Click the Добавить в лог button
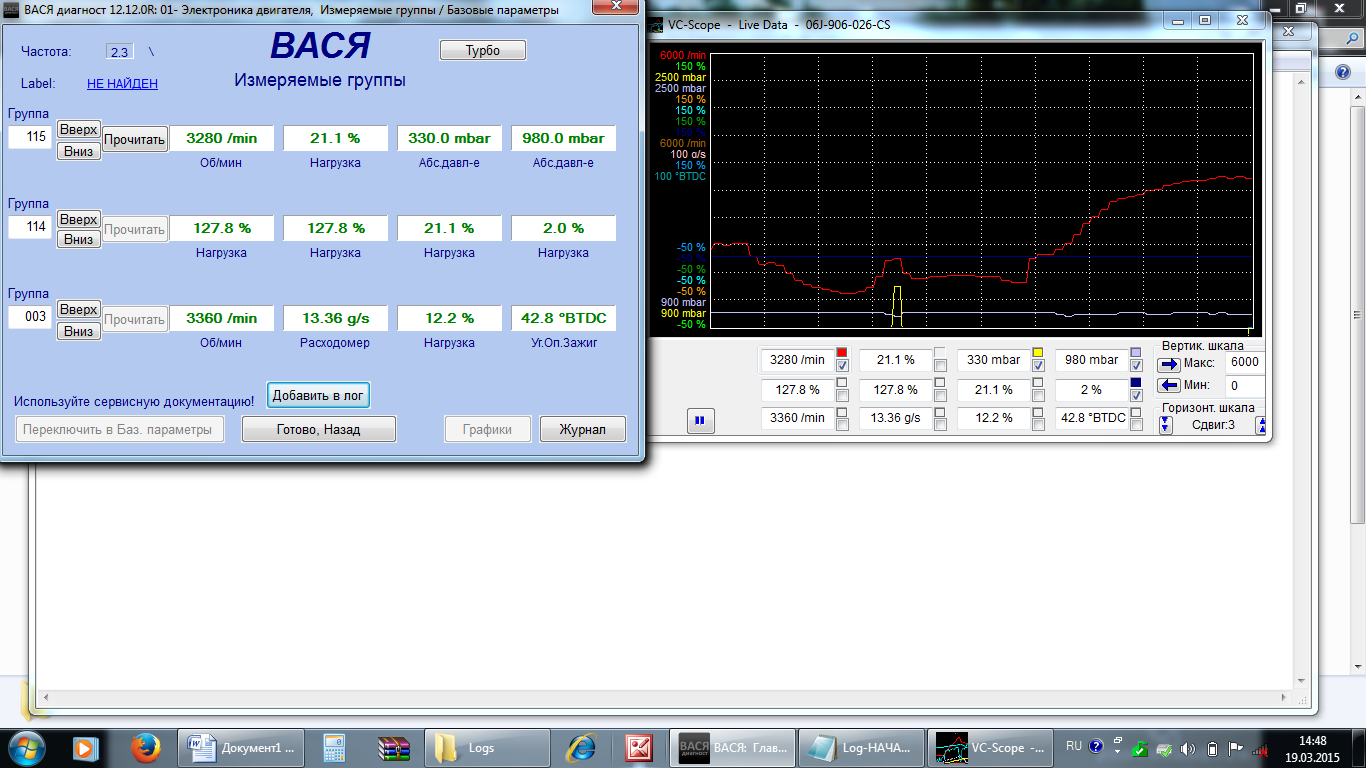Screen dimensions: 1366x768 (x=318, y=396)
